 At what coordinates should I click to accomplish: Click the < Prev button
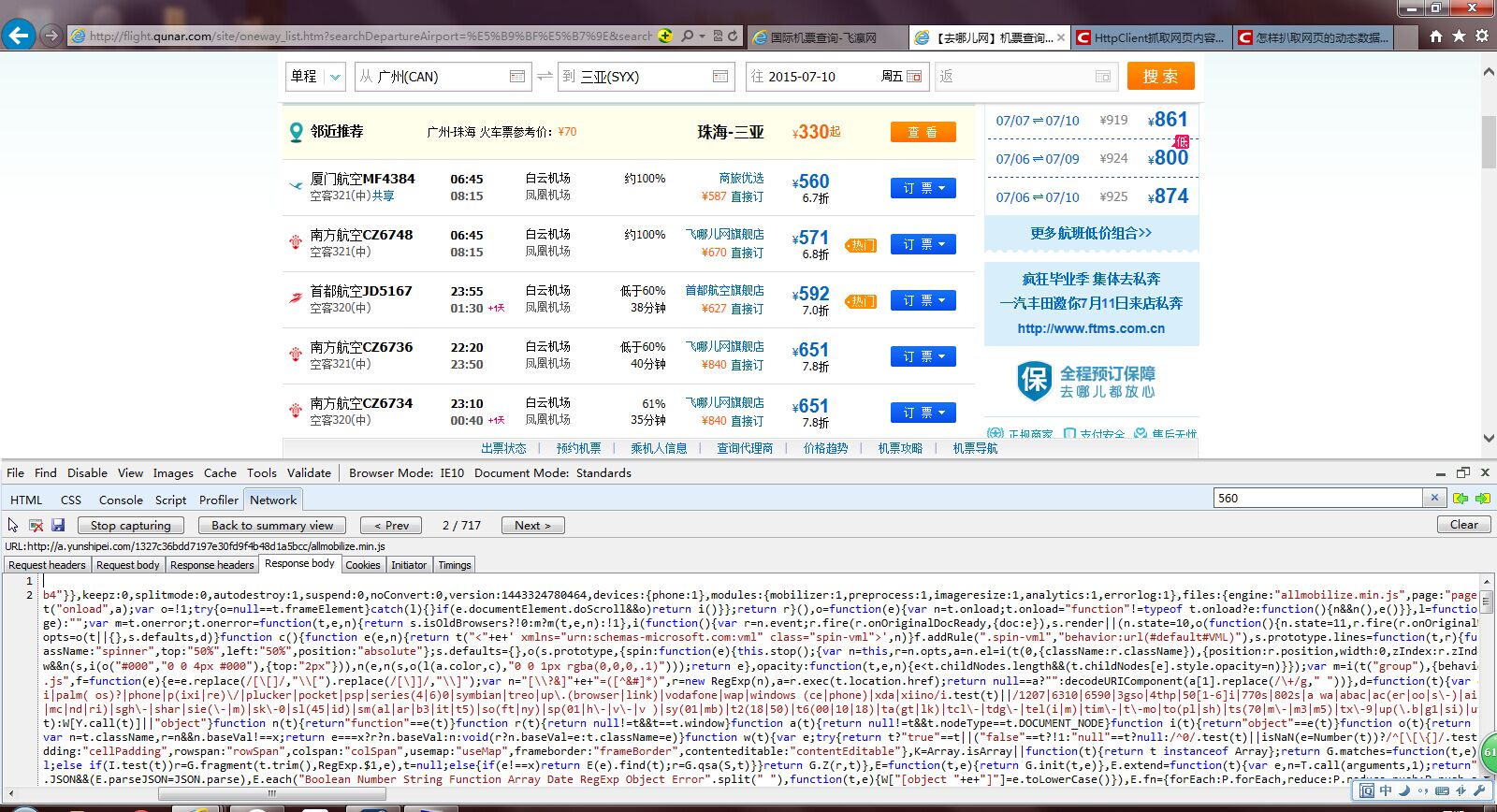point(391,526)
